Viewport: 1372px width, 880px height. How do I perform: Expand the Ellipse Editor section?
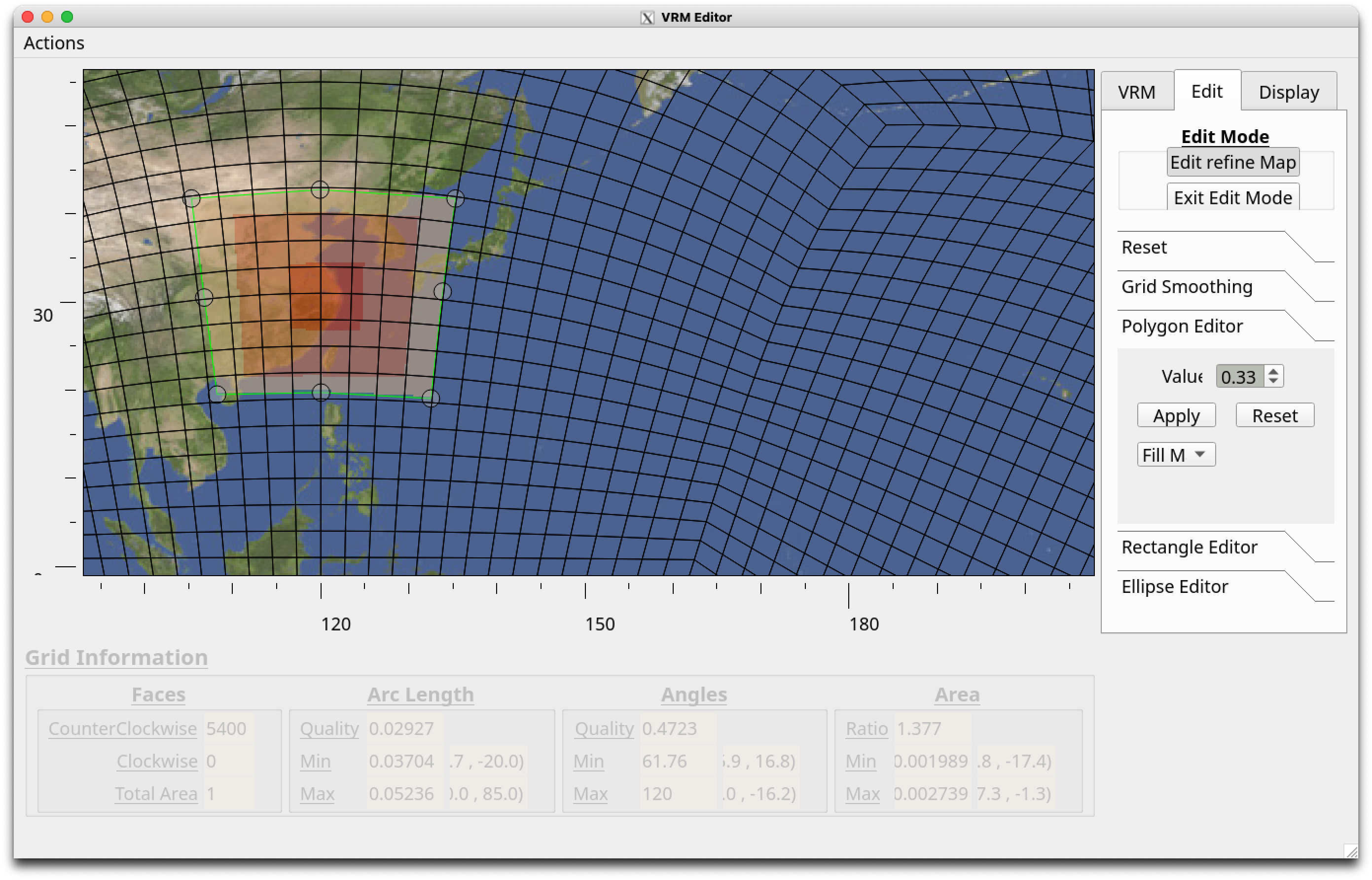pos(1174,587)
